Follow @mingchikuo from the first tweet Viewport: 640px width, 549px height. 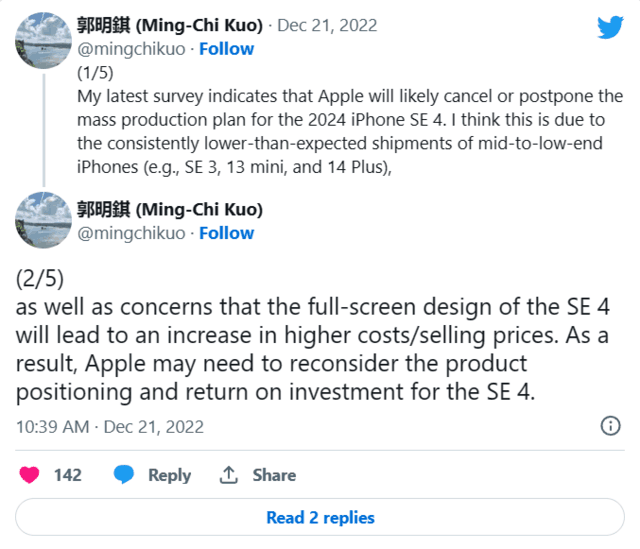(x=226, y=49)
